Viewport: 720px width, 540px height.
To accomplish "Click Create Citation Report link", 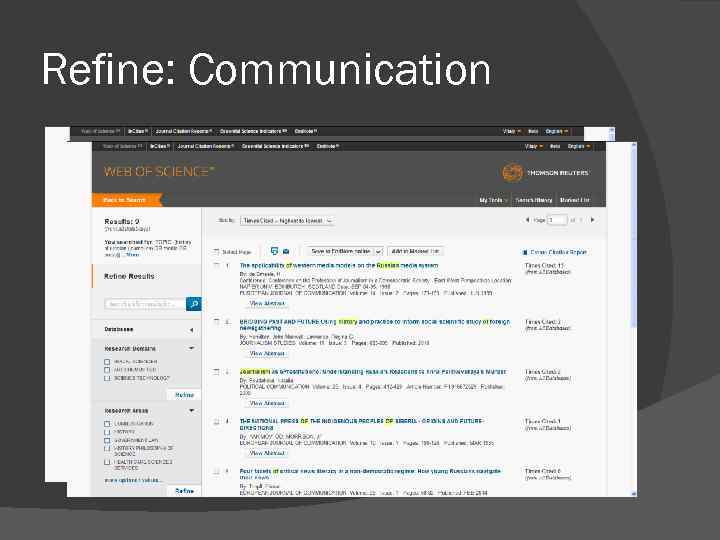I will (x=558, y=252).
